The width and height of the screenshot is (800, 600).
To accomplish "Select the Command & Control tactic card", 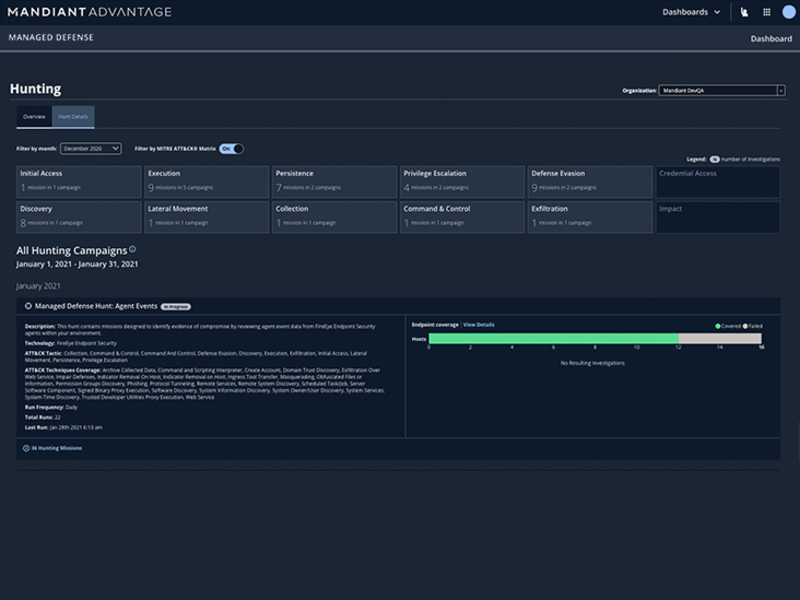I will click(x=462, y=217).
